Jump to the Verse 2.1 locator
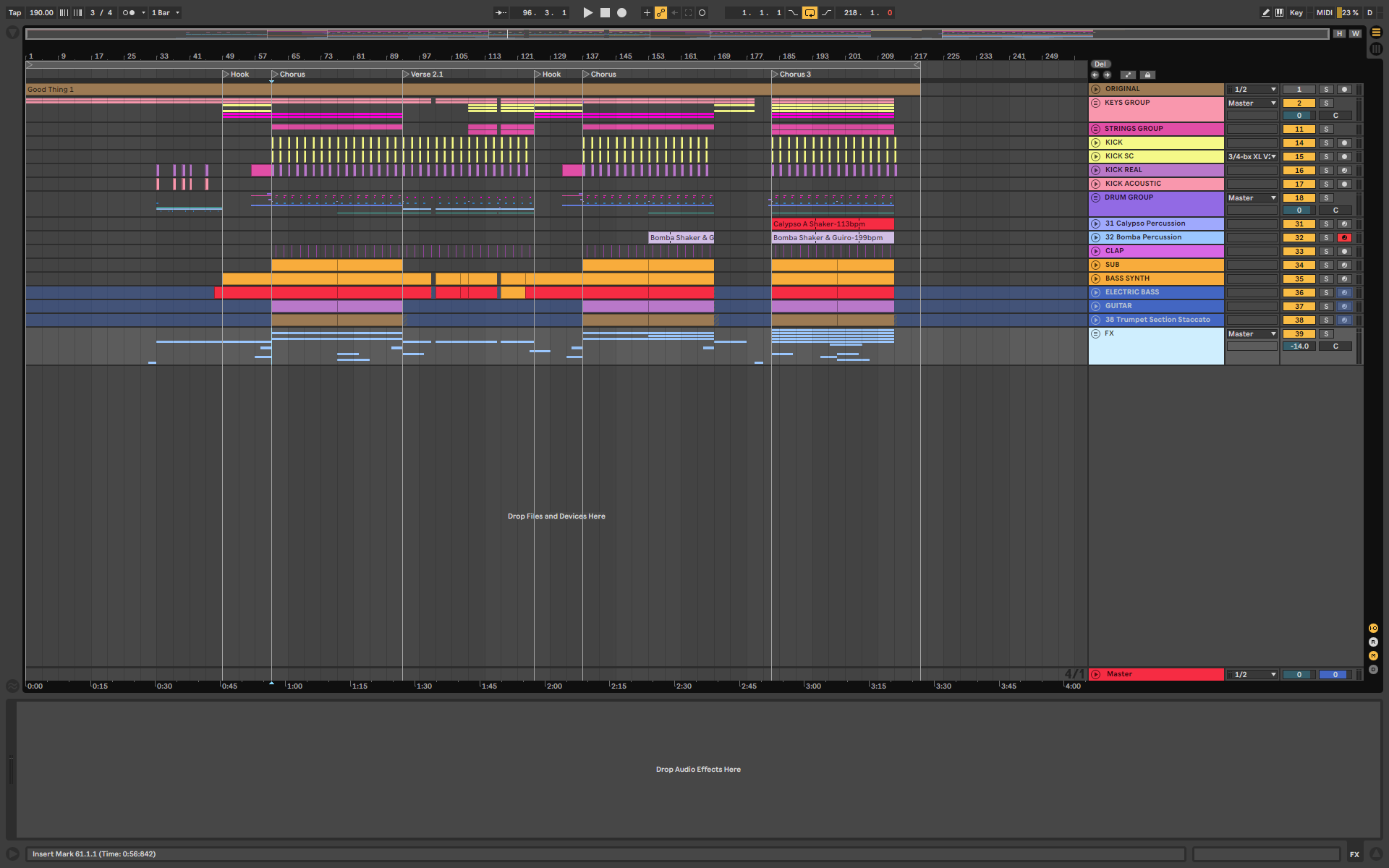The image size is (1389, 868). pos(407,74)
